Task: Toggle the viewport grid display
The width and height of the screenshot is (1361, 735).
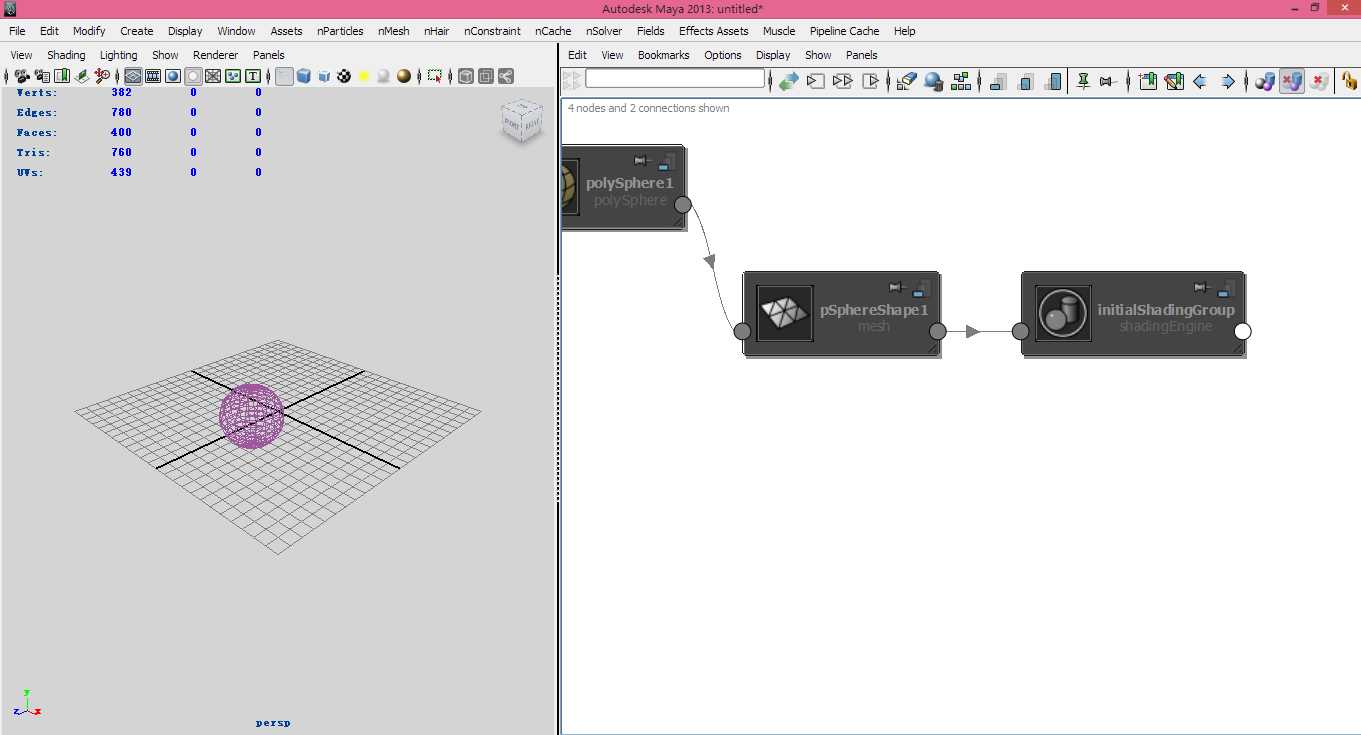Action: 133,76
